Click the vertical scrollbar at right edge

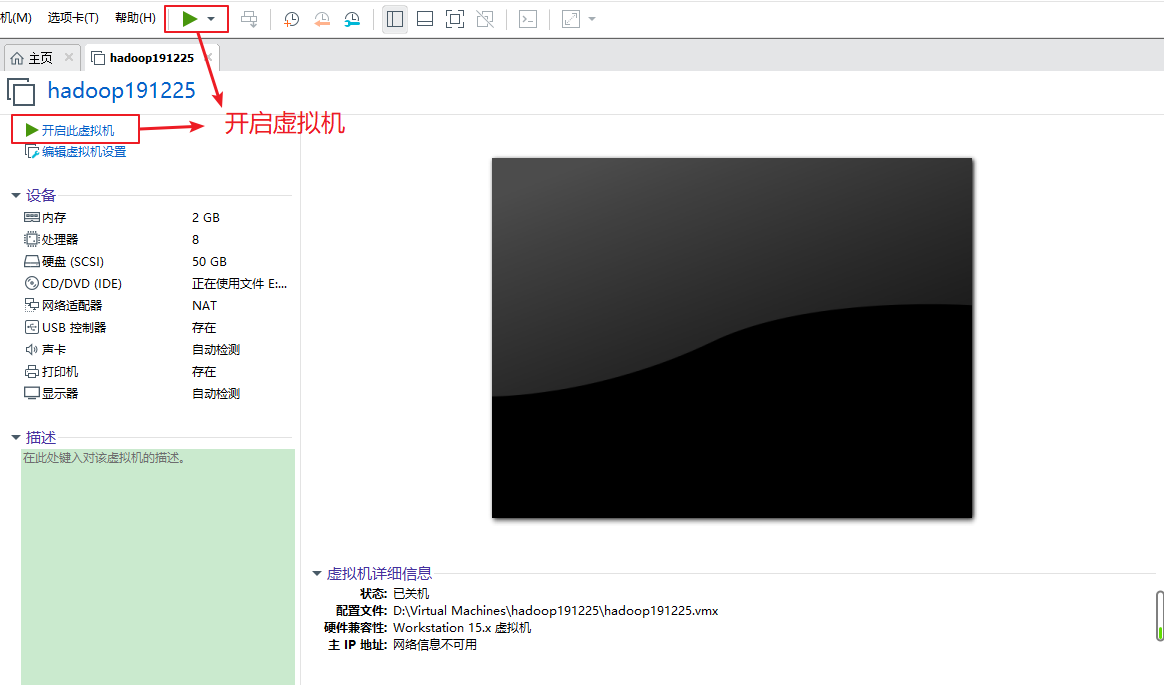(1160, 616)
